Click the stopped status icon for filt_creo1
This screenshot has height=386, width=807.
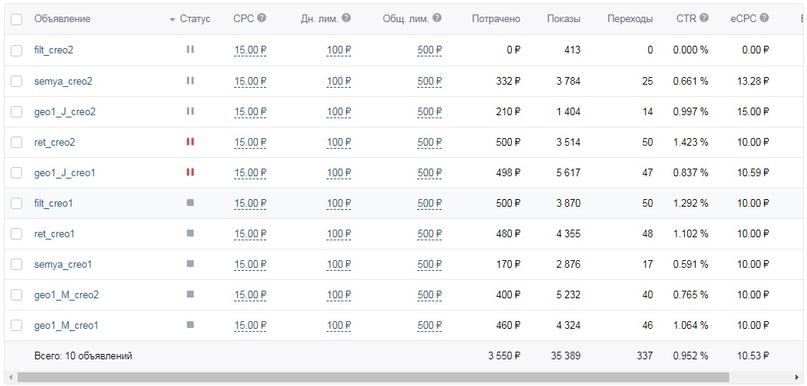pyautogui.click(x=190, y=203)
